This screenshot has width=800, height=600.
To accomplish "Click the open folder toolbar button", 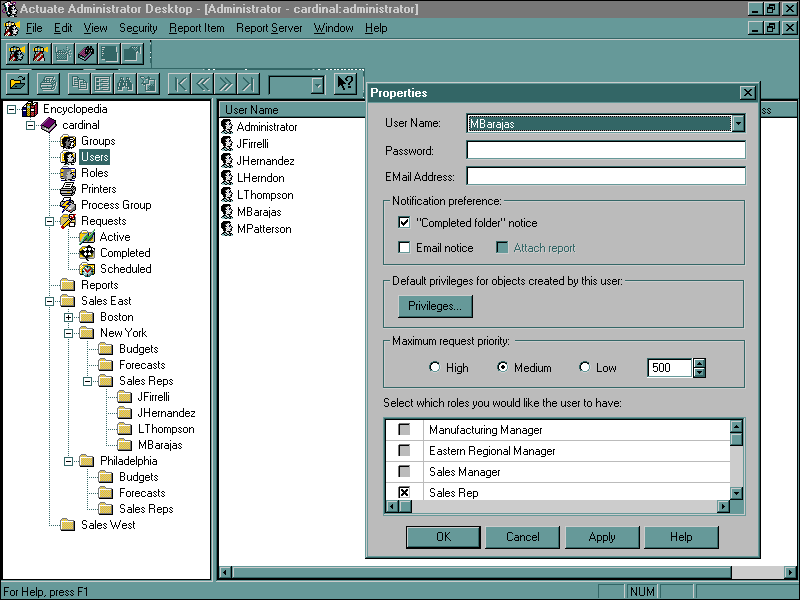I will pos(17,83).
